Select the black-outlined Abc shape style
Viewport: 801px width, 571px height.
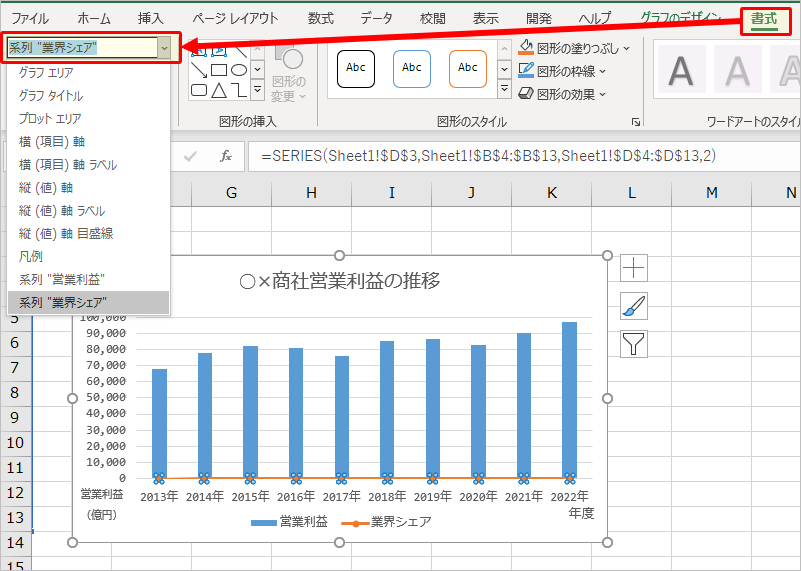355,68
